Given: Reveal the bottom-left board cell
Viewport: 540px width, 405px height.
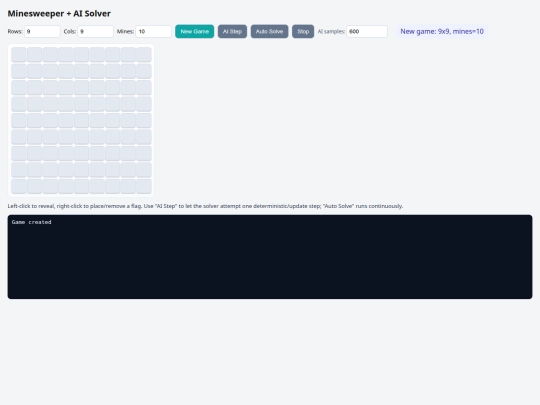Looking at the screenshot, I should pyautogui.click(x=19, y=186).
